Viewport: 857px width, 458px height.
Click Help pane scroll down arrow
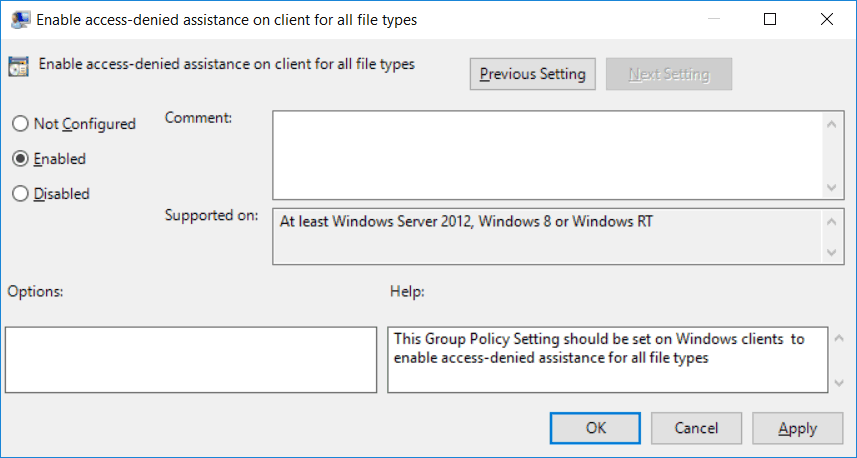pyautogui.click(x=840, y=383)
